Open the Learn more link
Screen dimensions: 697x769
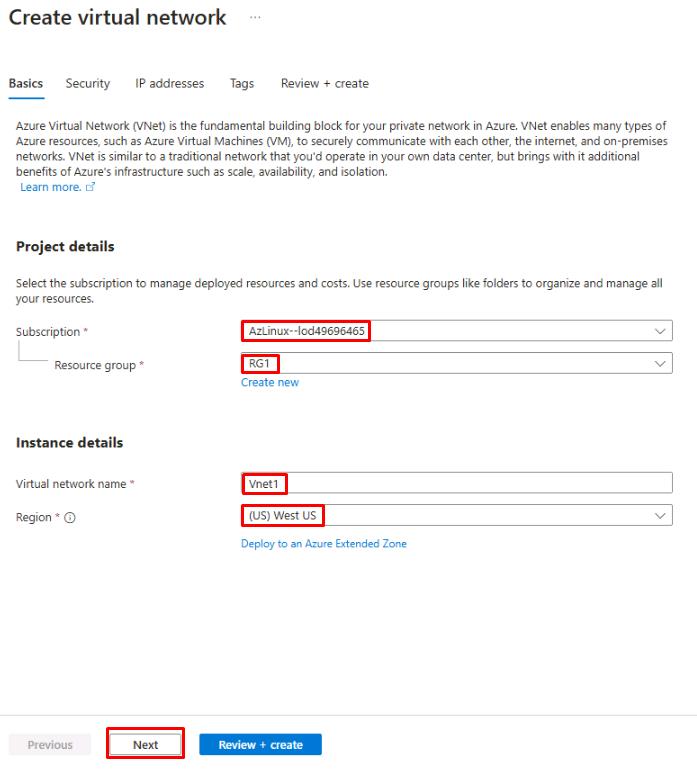51,187
